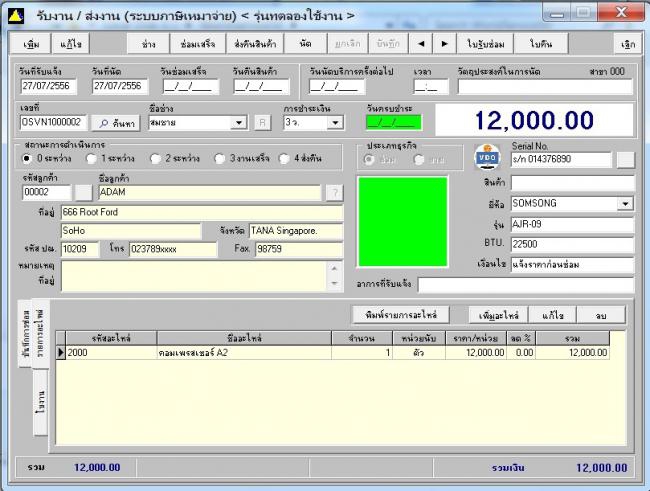The height and width of the screenshot is (491, 650).
Task: Click the ค้นหา search button with magnifier
Action: 116,122
